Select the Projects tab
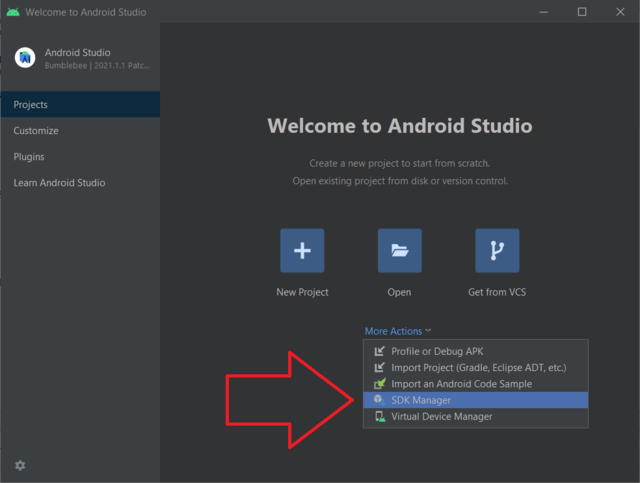640x483 pixels. pyautogui.click(x=80, y=105)
